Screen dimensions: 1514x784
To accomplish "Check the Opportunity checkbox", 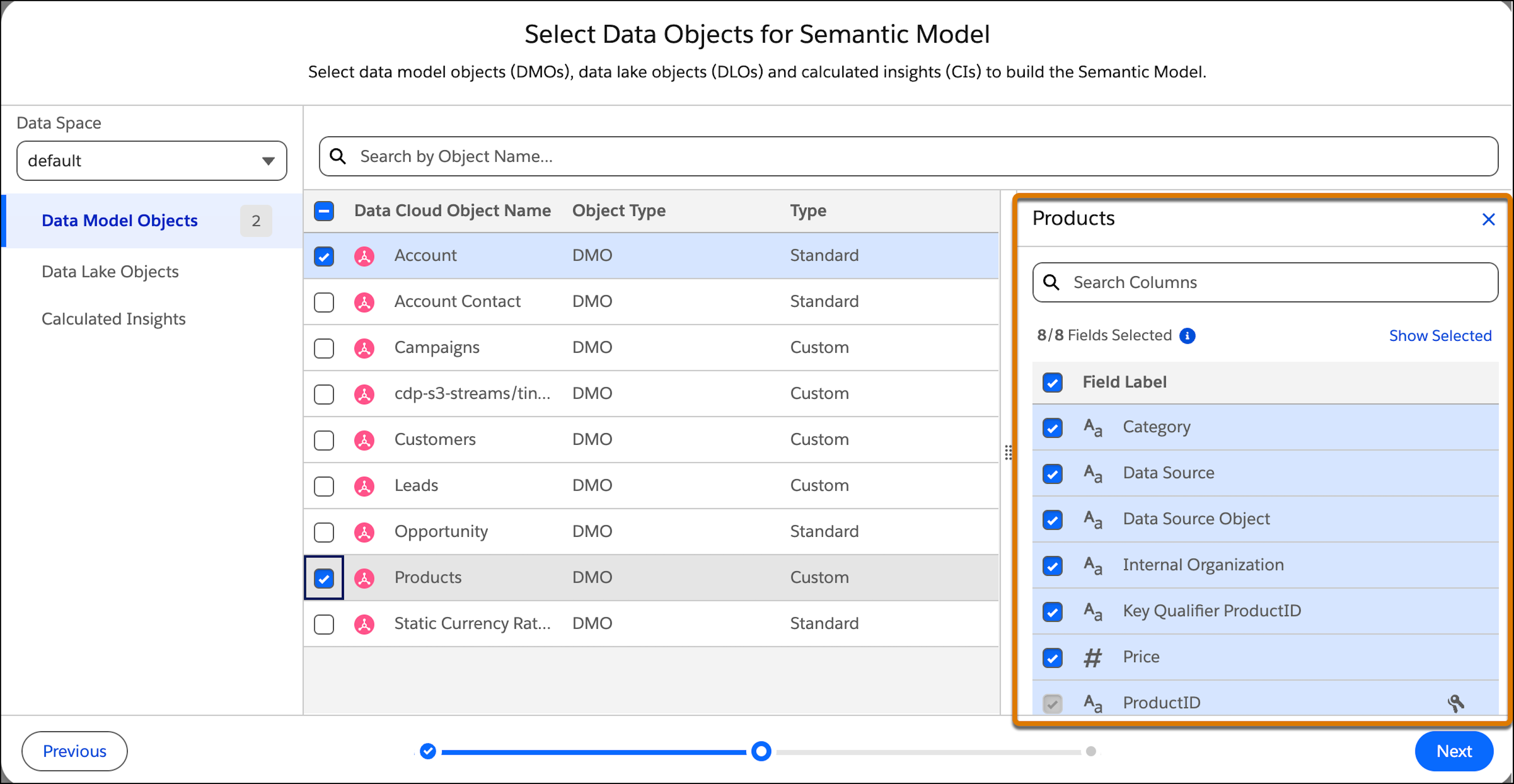I will point(324,532).
